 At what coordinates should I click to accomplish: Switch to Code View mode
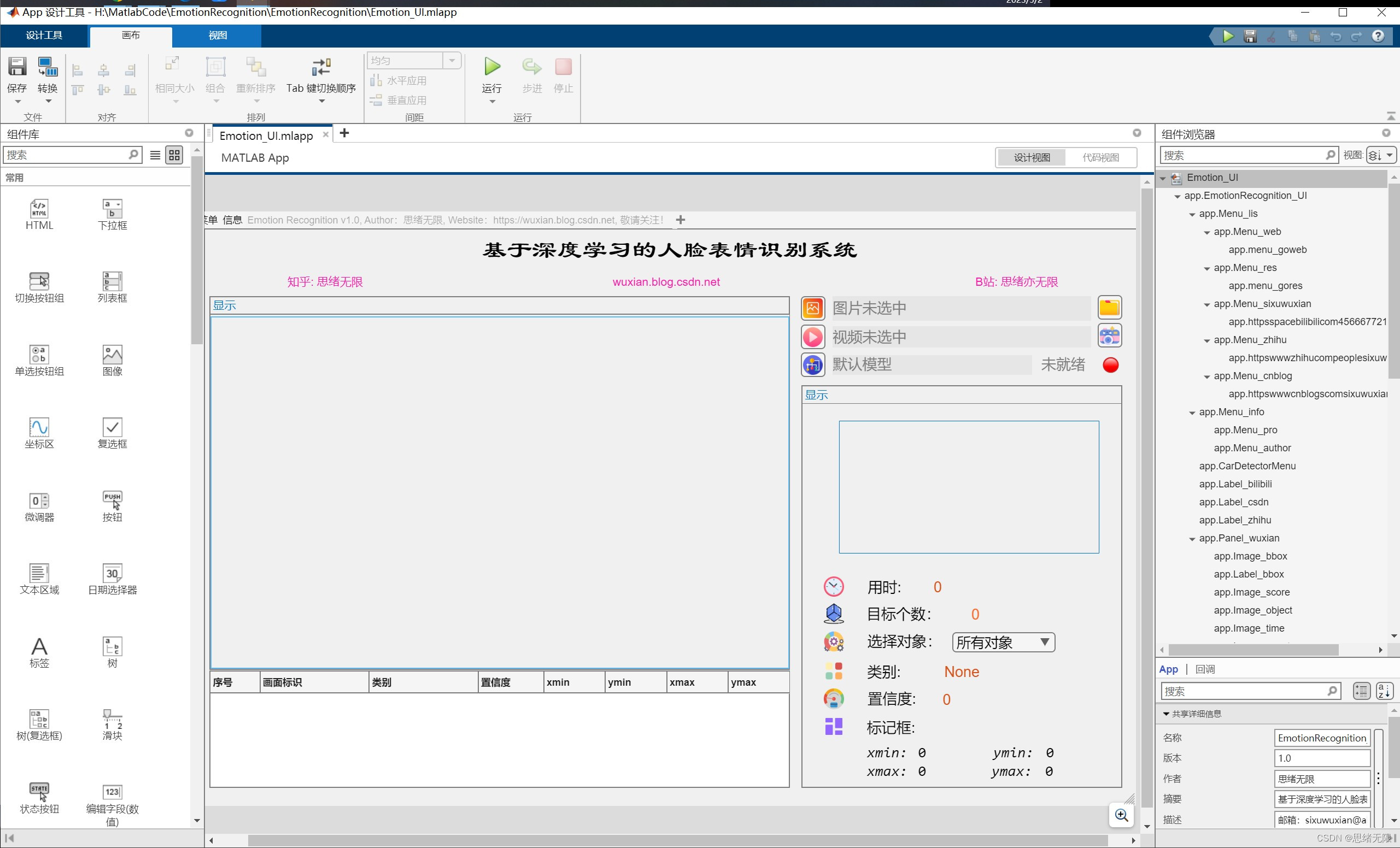click(x=1100, y=157)
